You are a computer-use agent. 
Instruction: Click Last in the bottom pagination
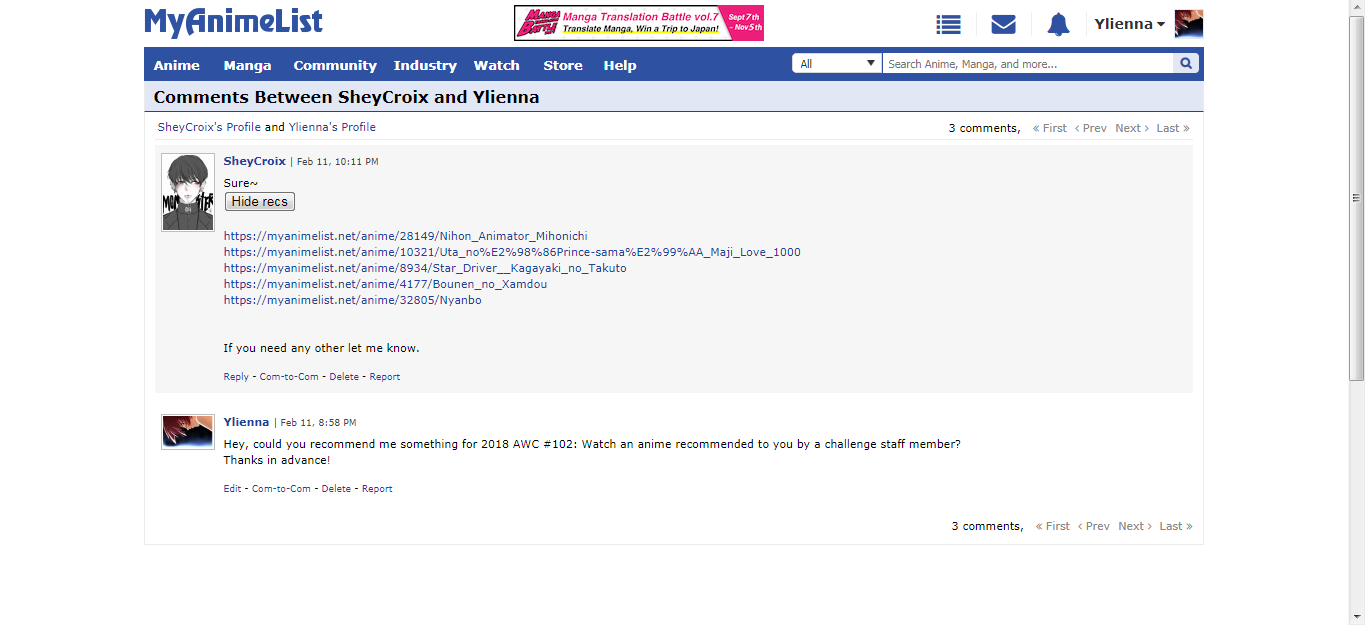[1176, 526]
